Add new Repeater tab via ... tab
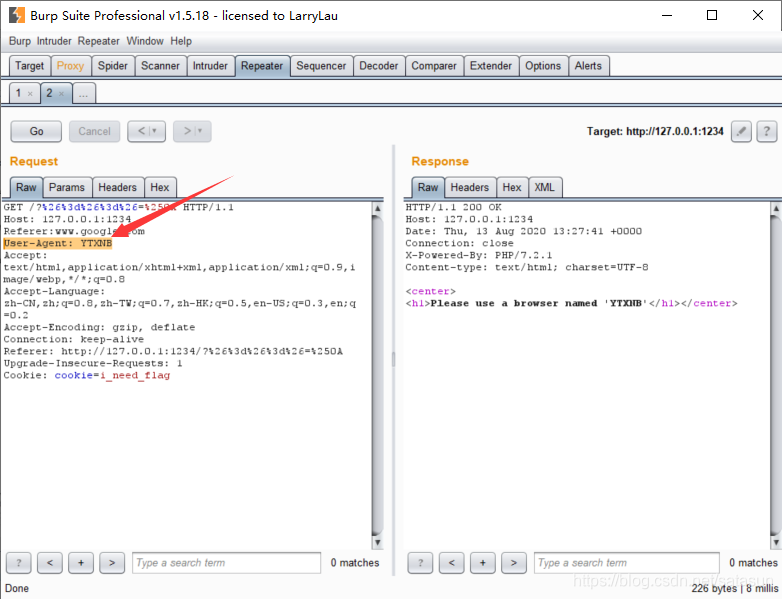 tap(84, 93)
